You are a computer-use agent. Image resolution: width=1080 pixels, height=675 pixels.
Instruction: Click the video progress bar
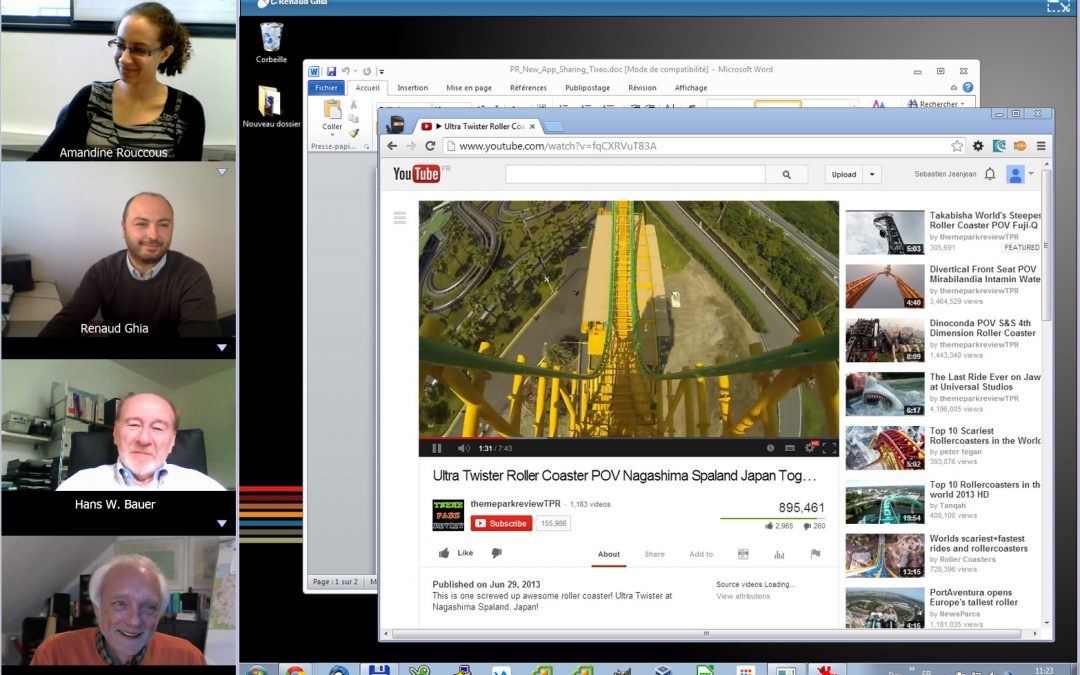[629, 438]
